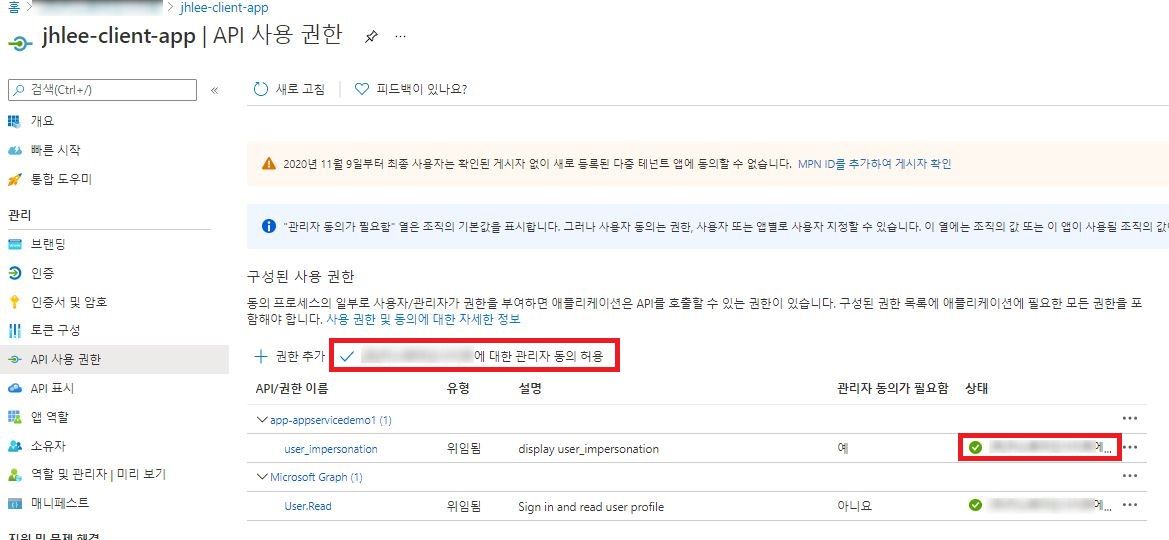Viewport: 1169px width, 540px height.
Task: Click the User.Read permission link
Action: [308, 506]
